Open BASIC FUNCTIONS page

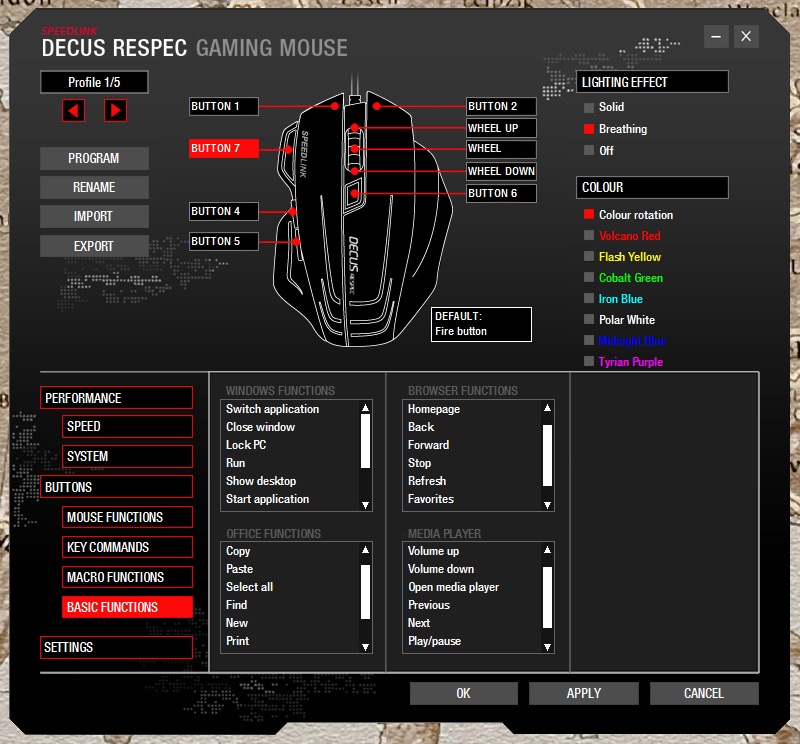click(128, 607)
